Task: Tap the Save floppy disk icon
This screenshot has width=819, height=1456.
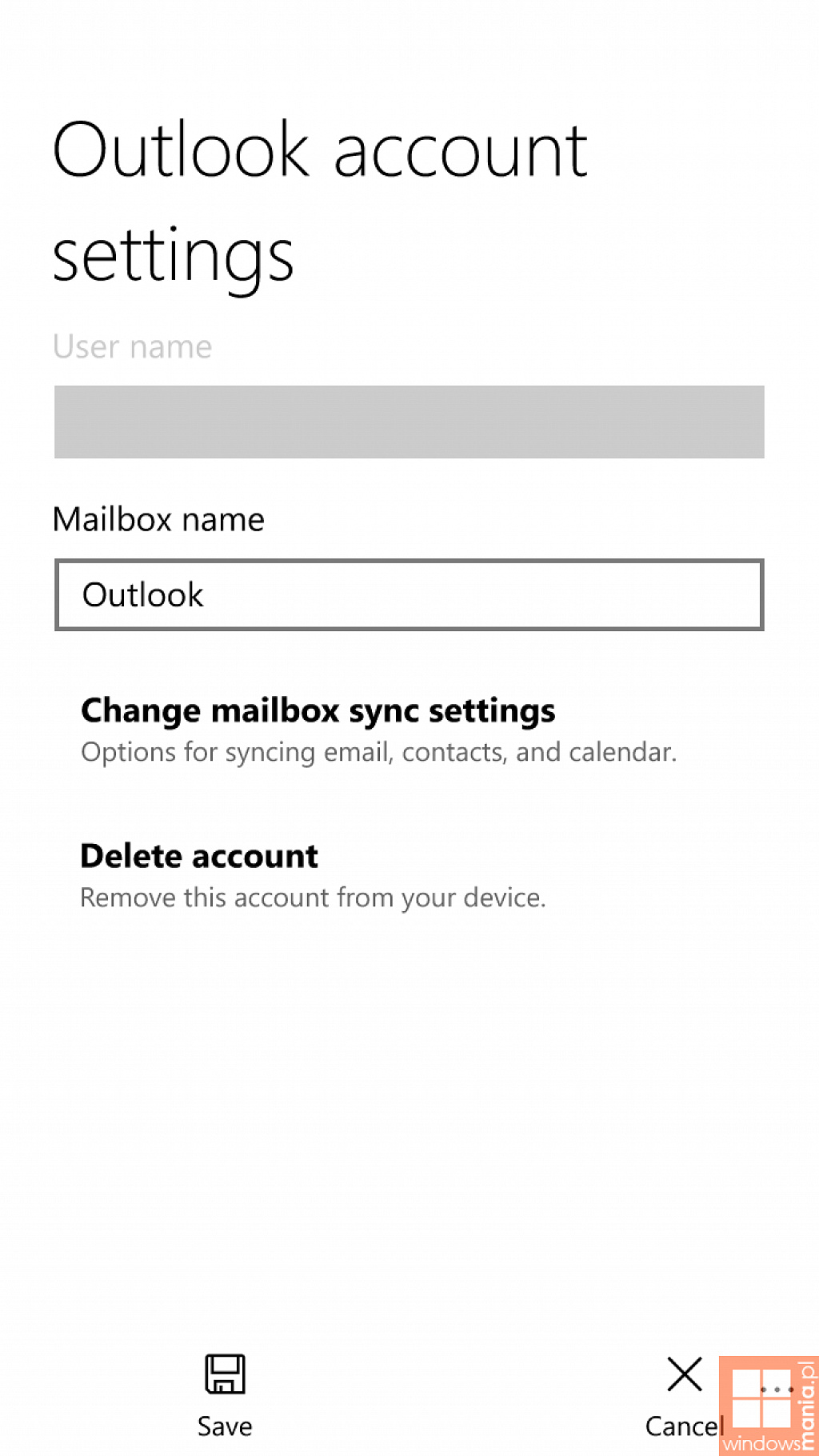Action: pos(225,1374)
